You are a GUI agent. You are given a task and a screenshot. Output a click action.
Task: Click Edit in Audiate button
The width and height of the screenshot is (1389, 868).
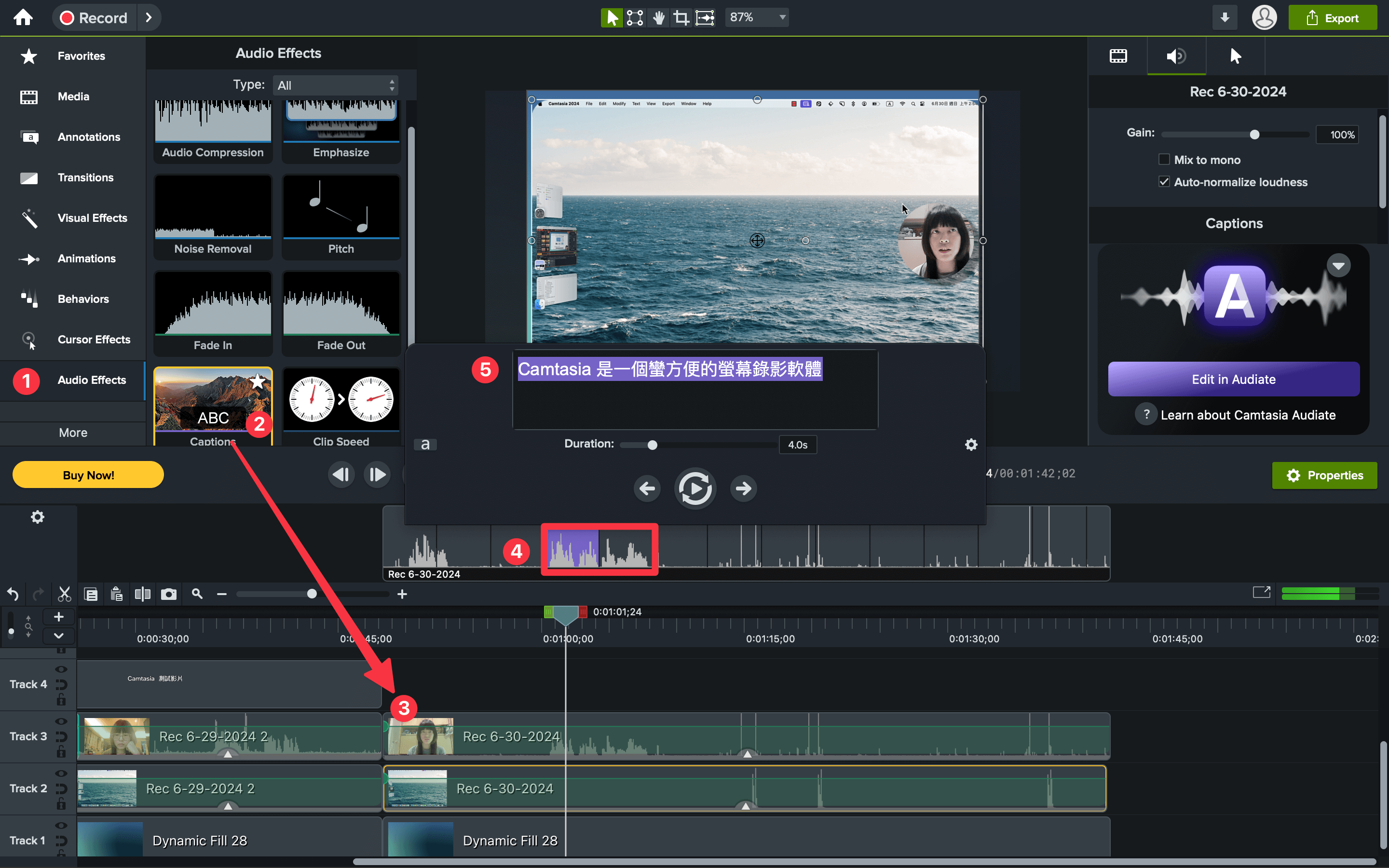[x=1233, y=379]
